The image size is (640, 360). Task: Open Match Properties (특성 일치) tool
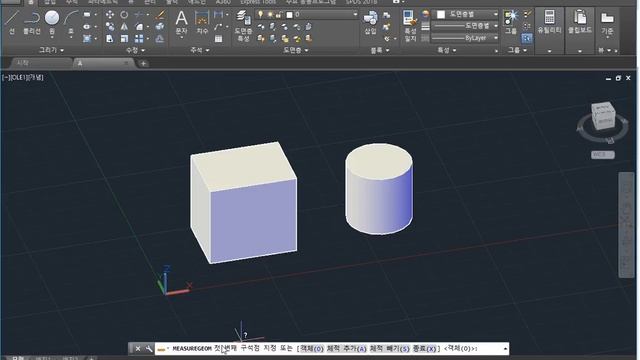coord(410,26)
